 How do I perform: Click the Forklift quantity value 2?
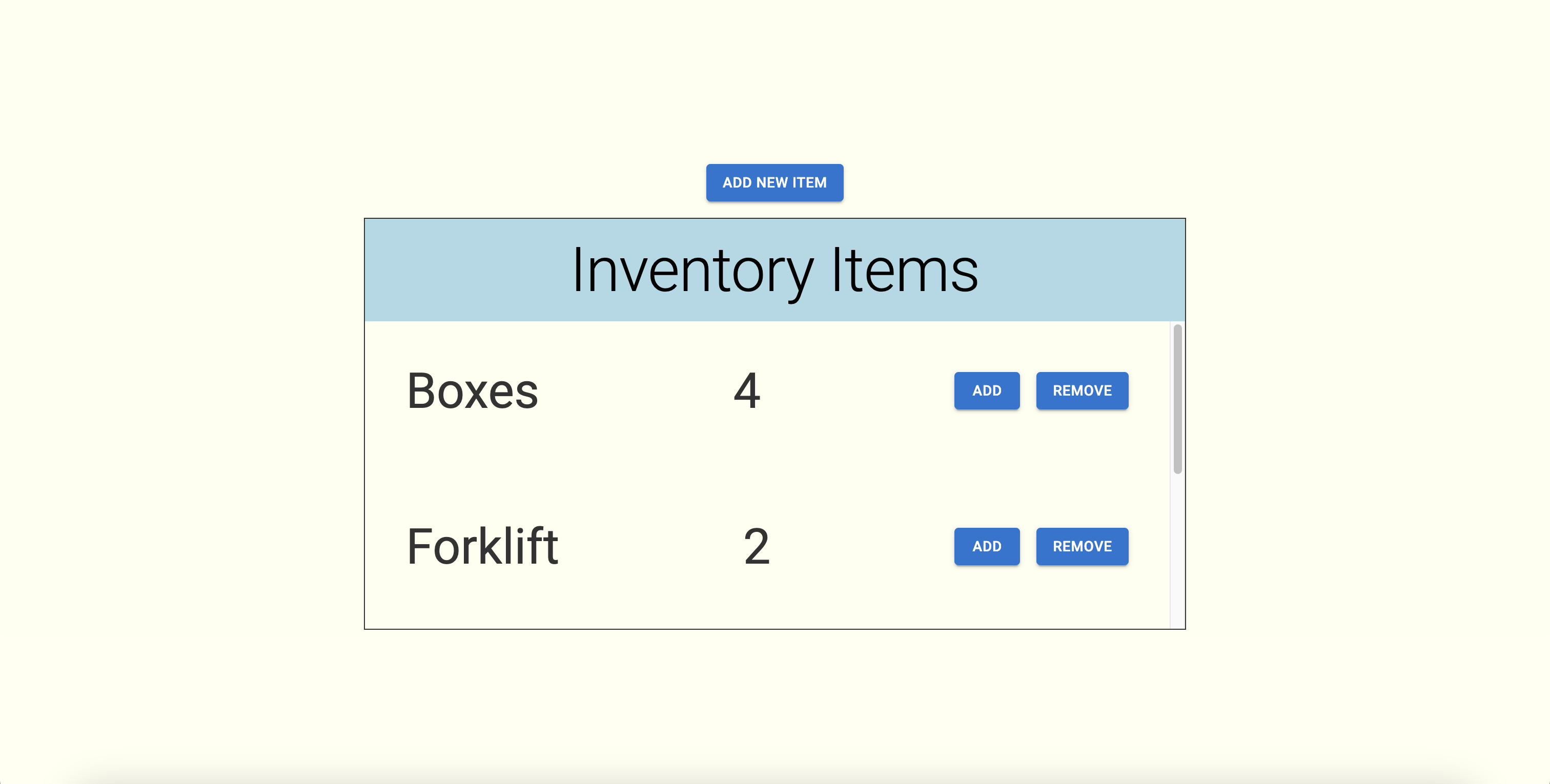pyautogui.click(x=757, y=546)
